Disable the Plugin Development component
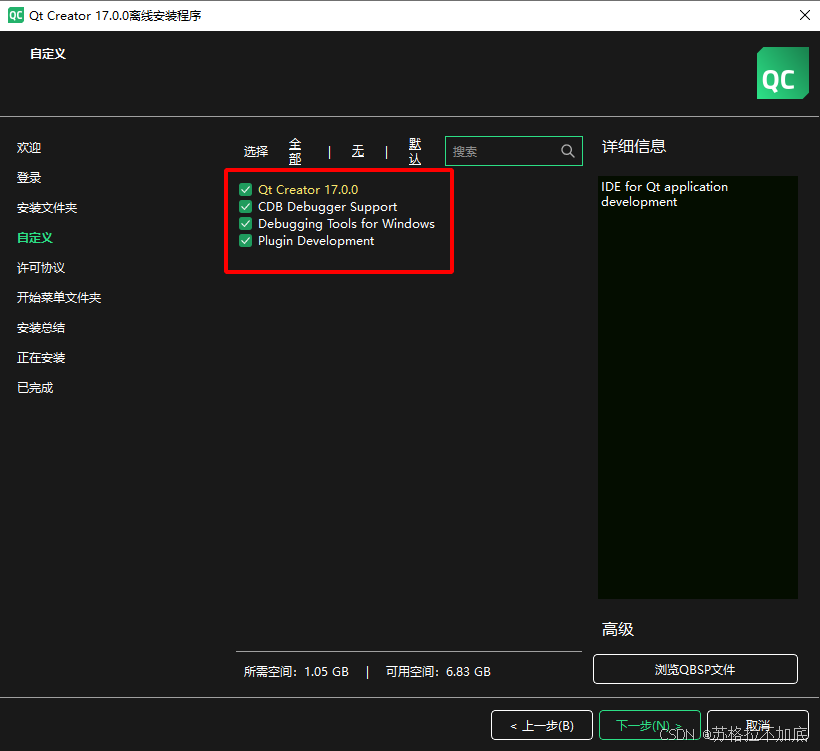 click(x=245, y=240)
